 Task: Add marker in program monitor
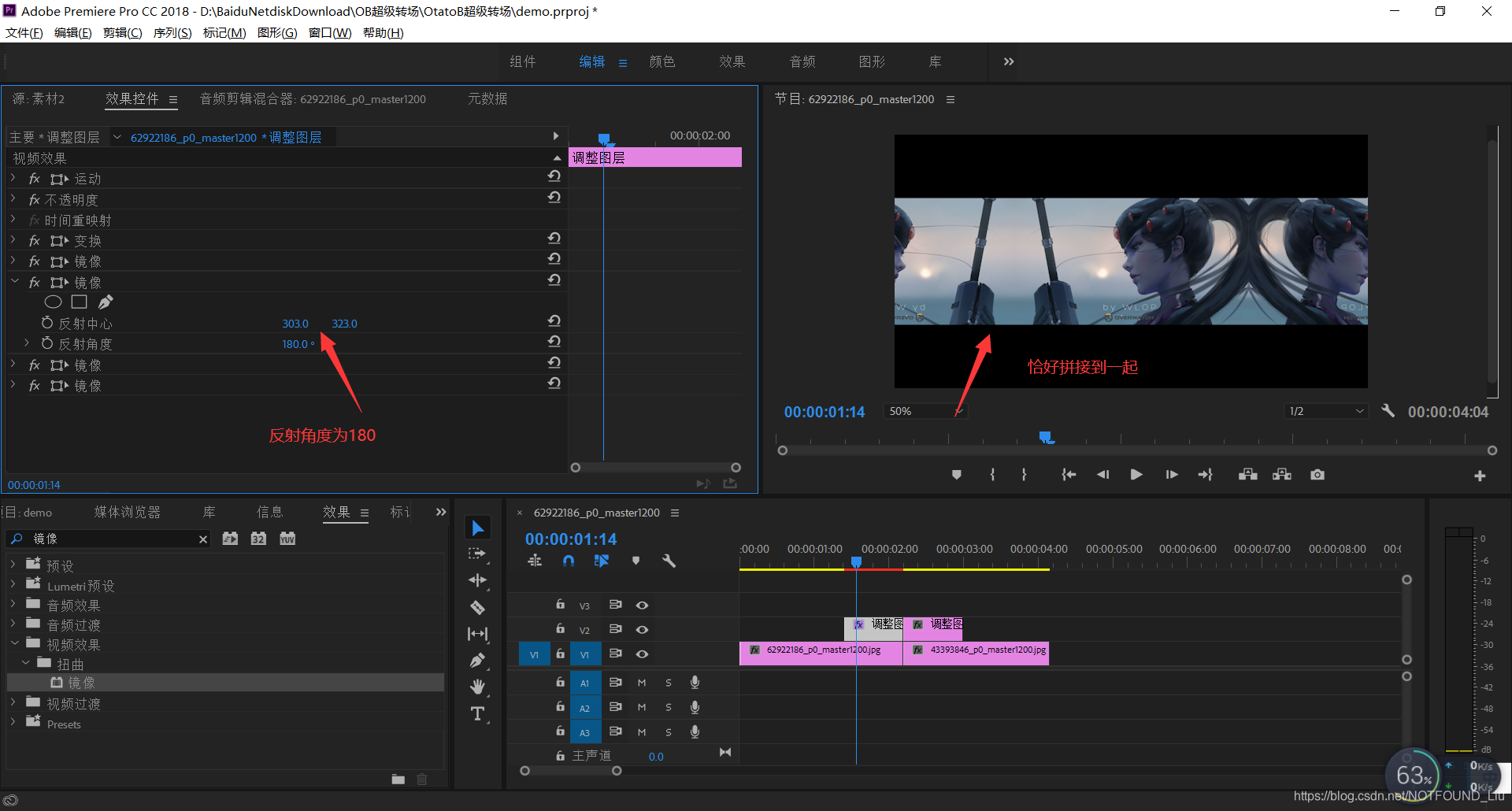point(957,475)
